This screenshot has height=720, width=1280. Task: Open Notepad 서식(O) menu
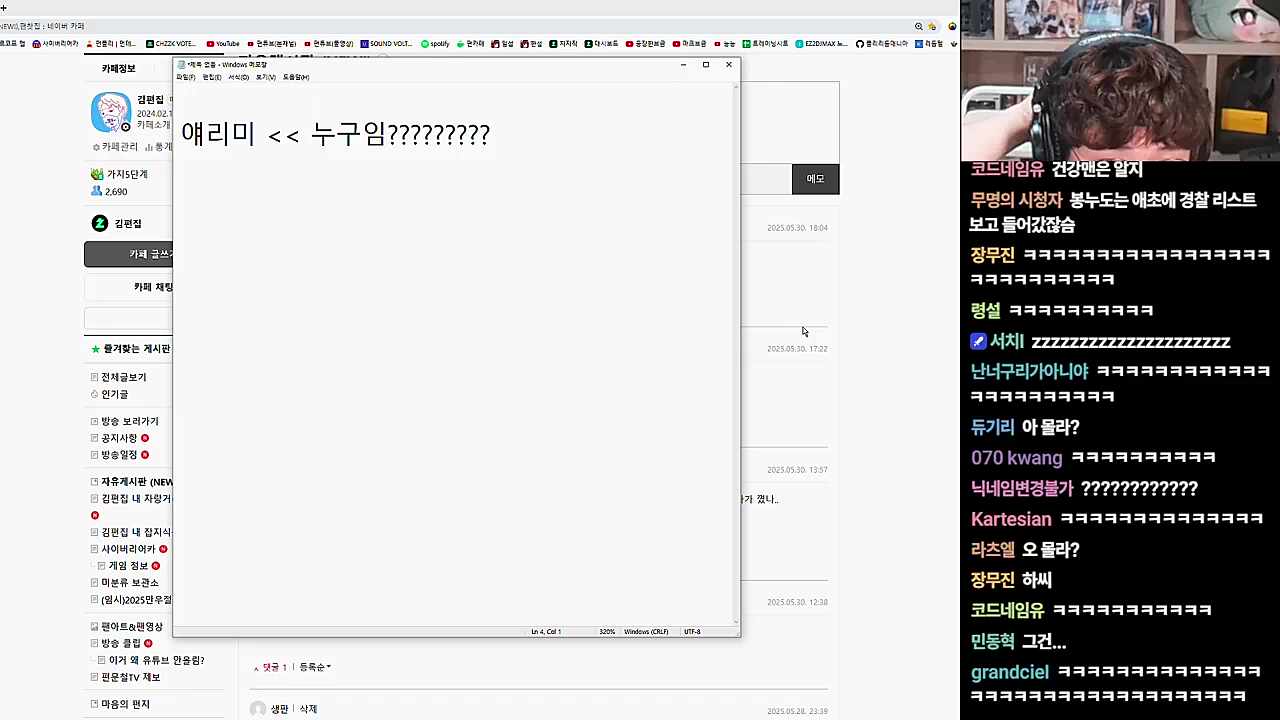(x=238, y=77)
